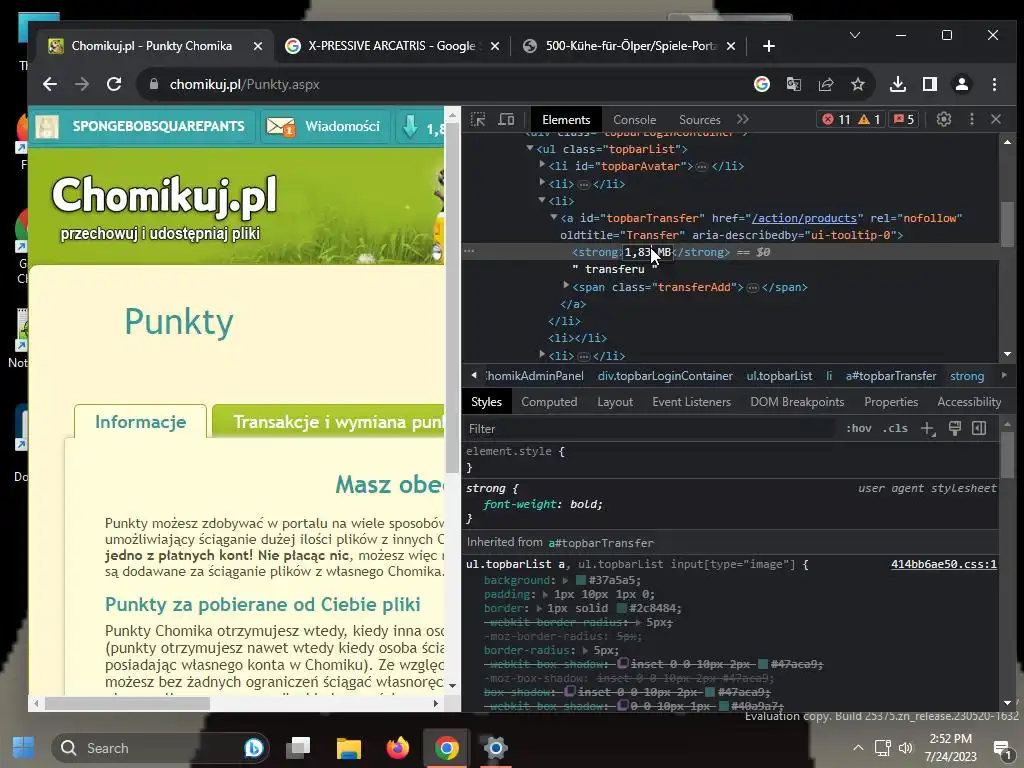Close the X-PRESSIVE ARCATRIS tab
This screenshot has width=1024, height=768.
coord(495,46)
